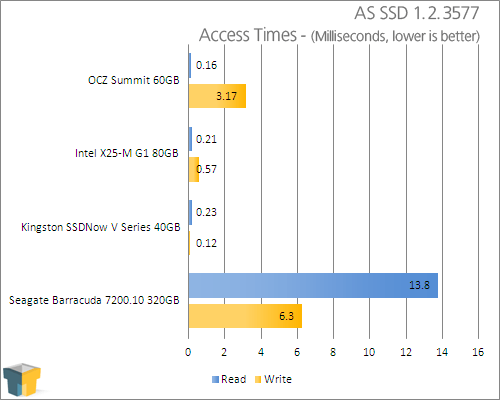500x400 pixels.
Task: Click the 0.16 read value
Action: click(206, 65)
